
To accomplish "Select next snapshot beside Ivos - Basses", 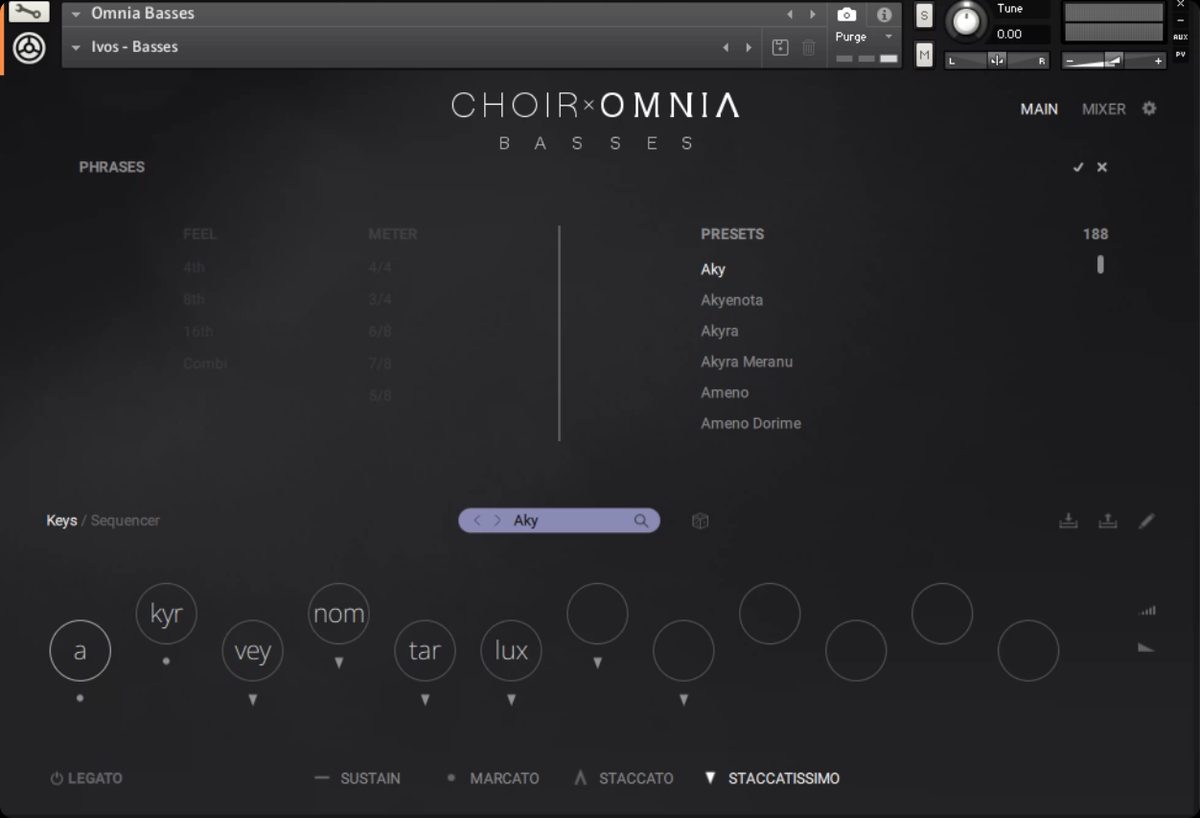I will 749,47.
